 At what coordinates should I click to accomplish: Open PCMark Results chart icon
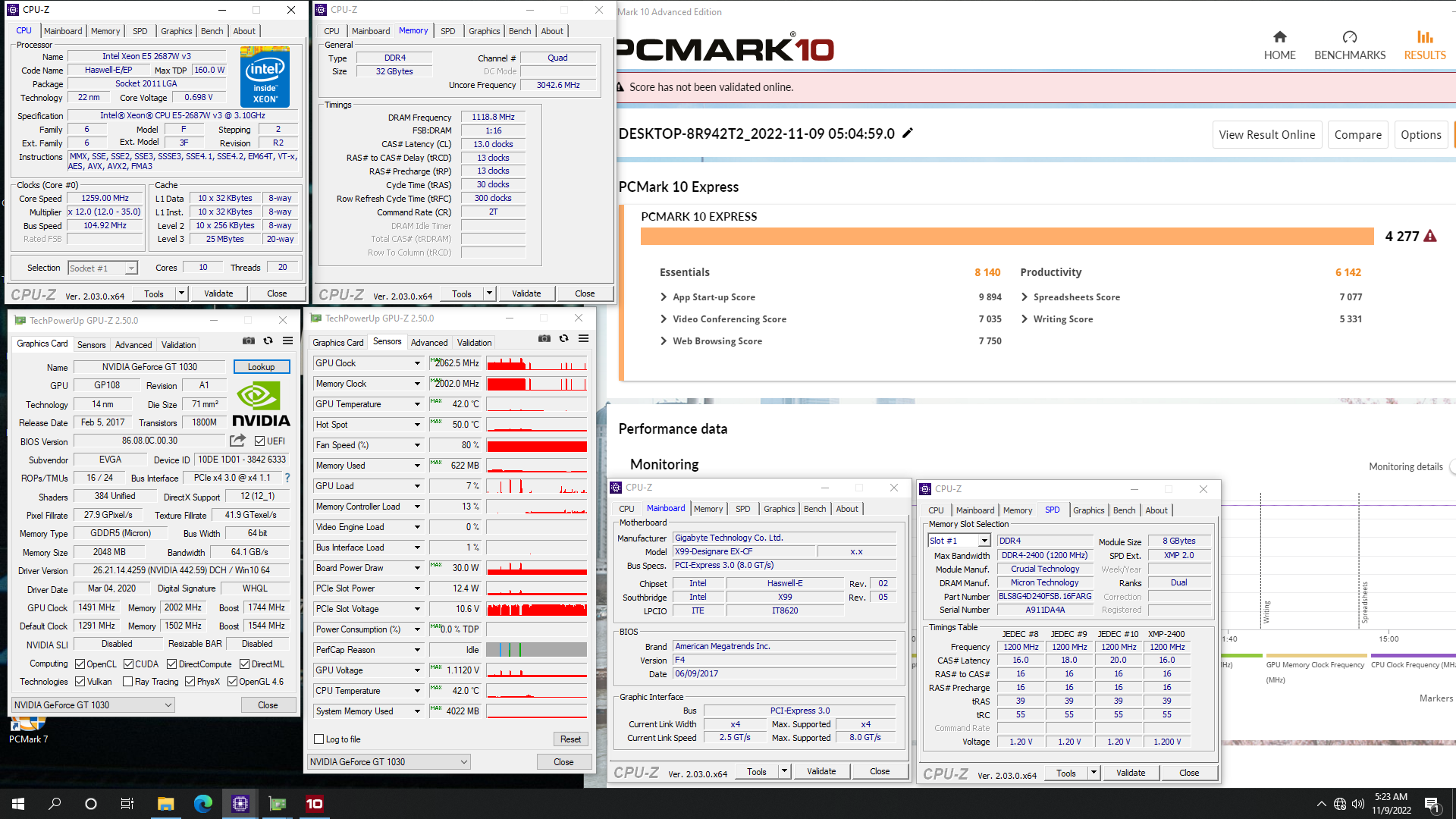click(x=1425, y=37)
